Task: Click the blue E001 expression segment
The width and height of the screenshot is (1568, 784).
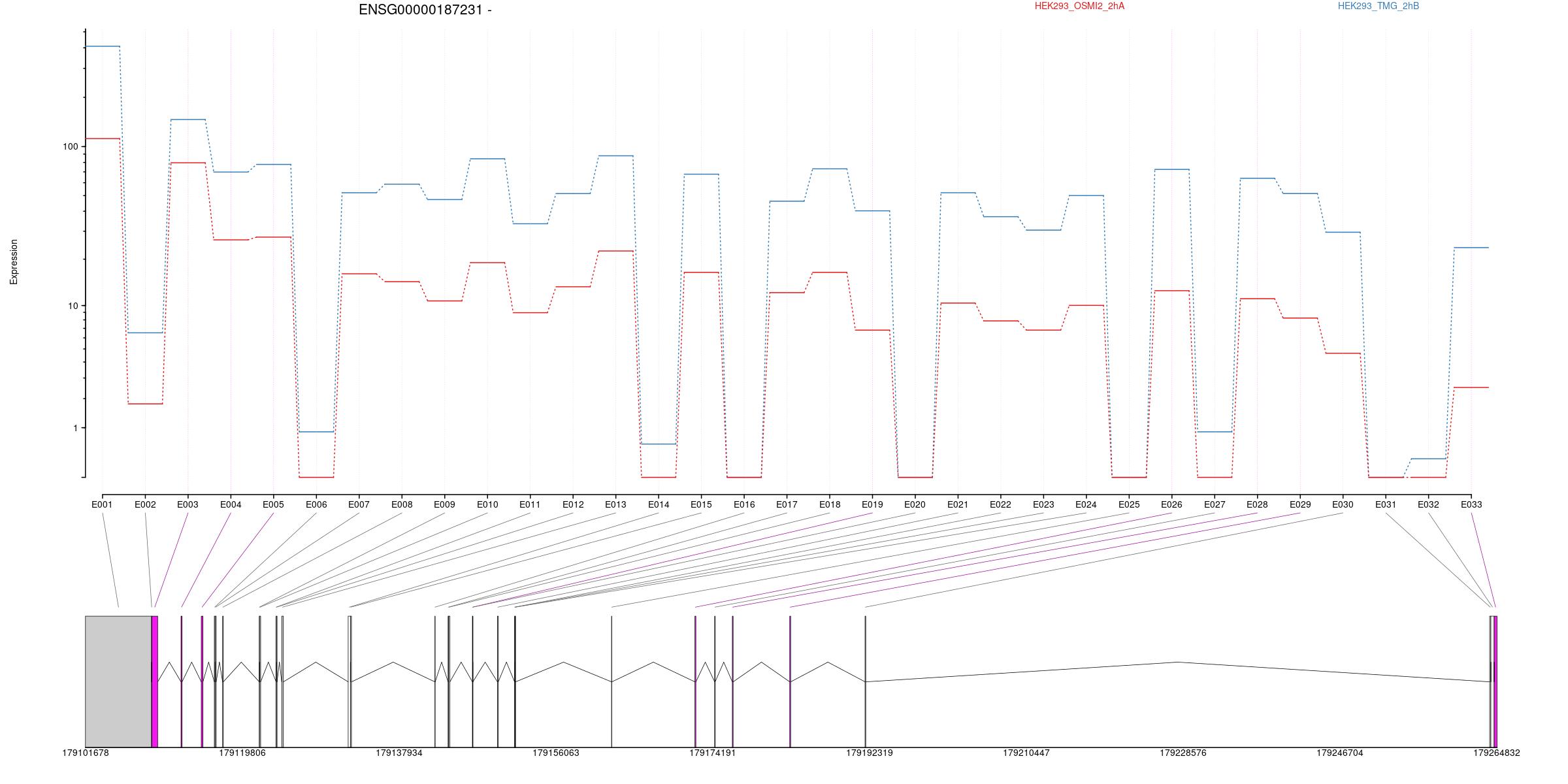Action: click(x=103, y=46)
